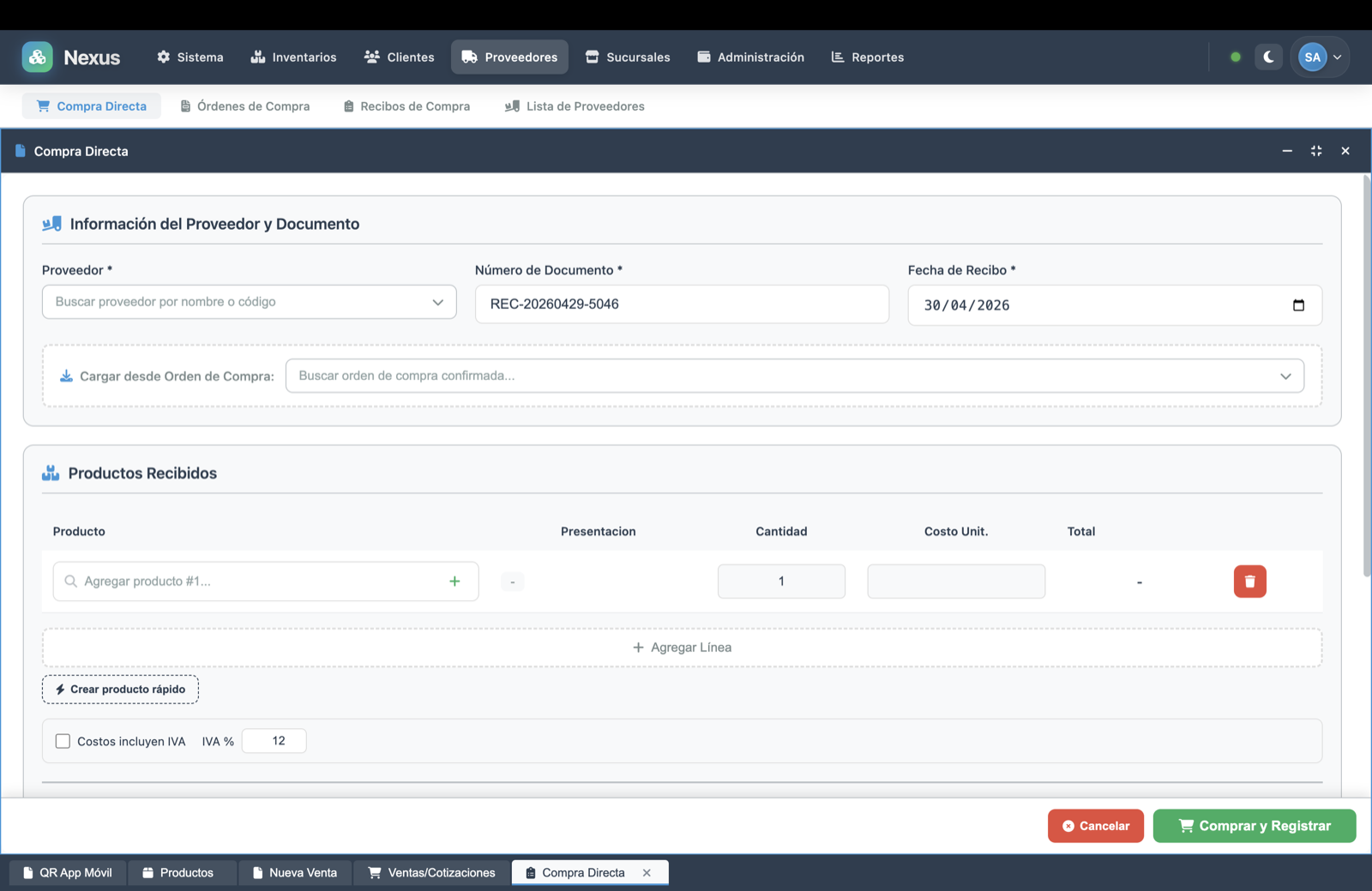Click the dark mode moon icon
The width and height of the screenshot is (1372, 891).
tap(1268, 57)
